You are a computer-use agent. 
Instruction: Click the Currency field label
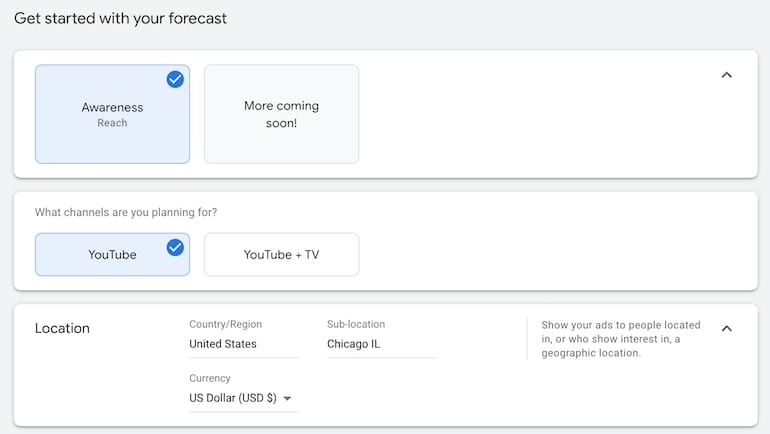pyautogui.click(x=210, y=378)
